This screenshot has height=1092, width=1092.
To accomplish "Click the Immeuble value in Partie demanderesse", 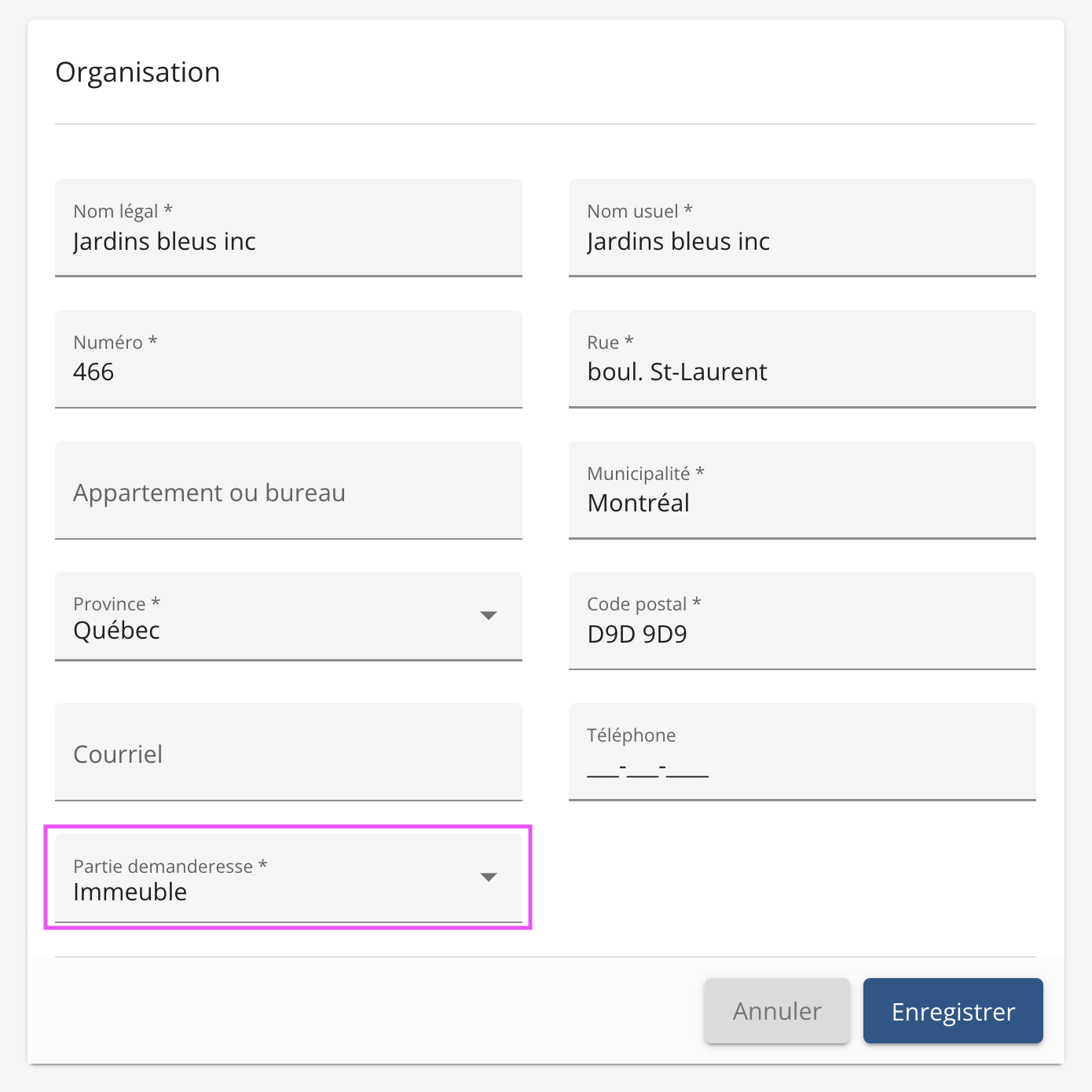I will [x=130, y=892].
